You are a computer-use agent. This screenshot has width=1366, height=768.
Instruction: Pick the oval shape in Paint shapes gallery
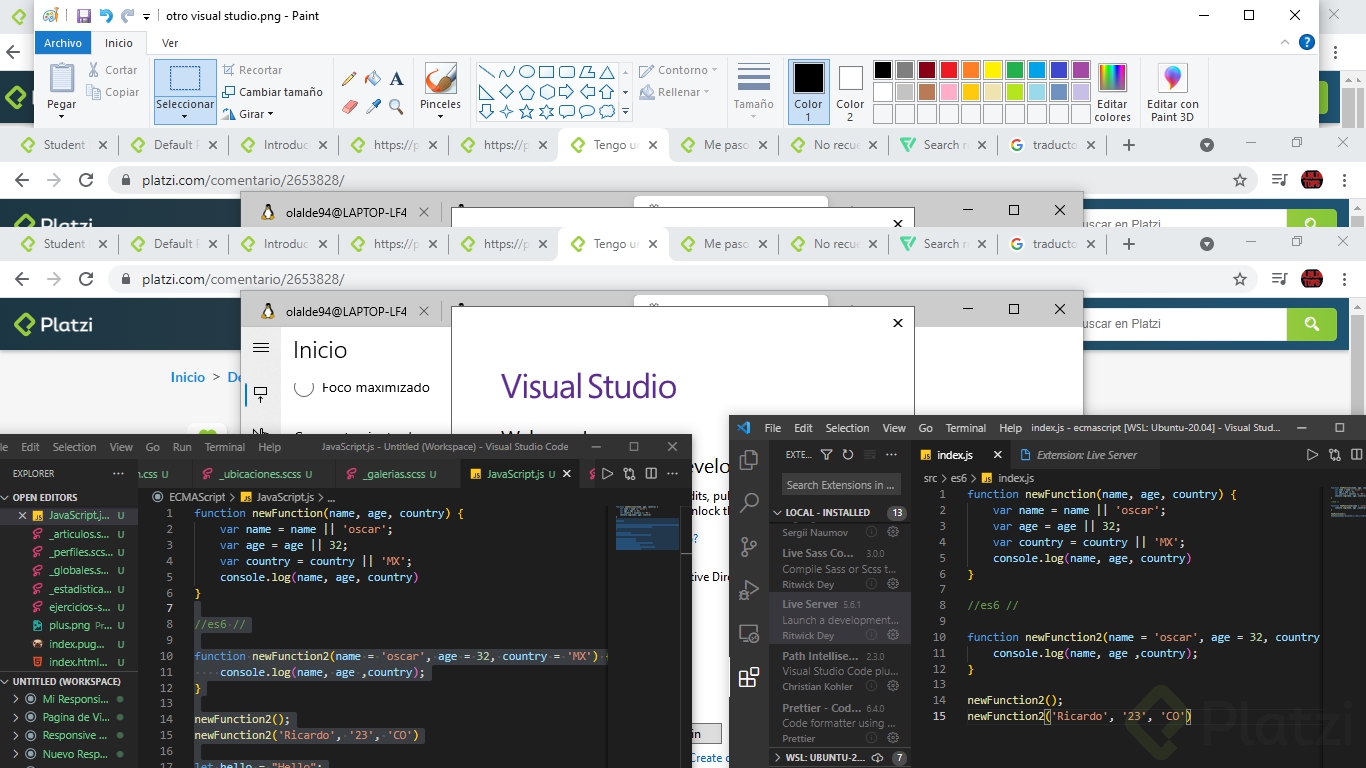click(526, 72)
